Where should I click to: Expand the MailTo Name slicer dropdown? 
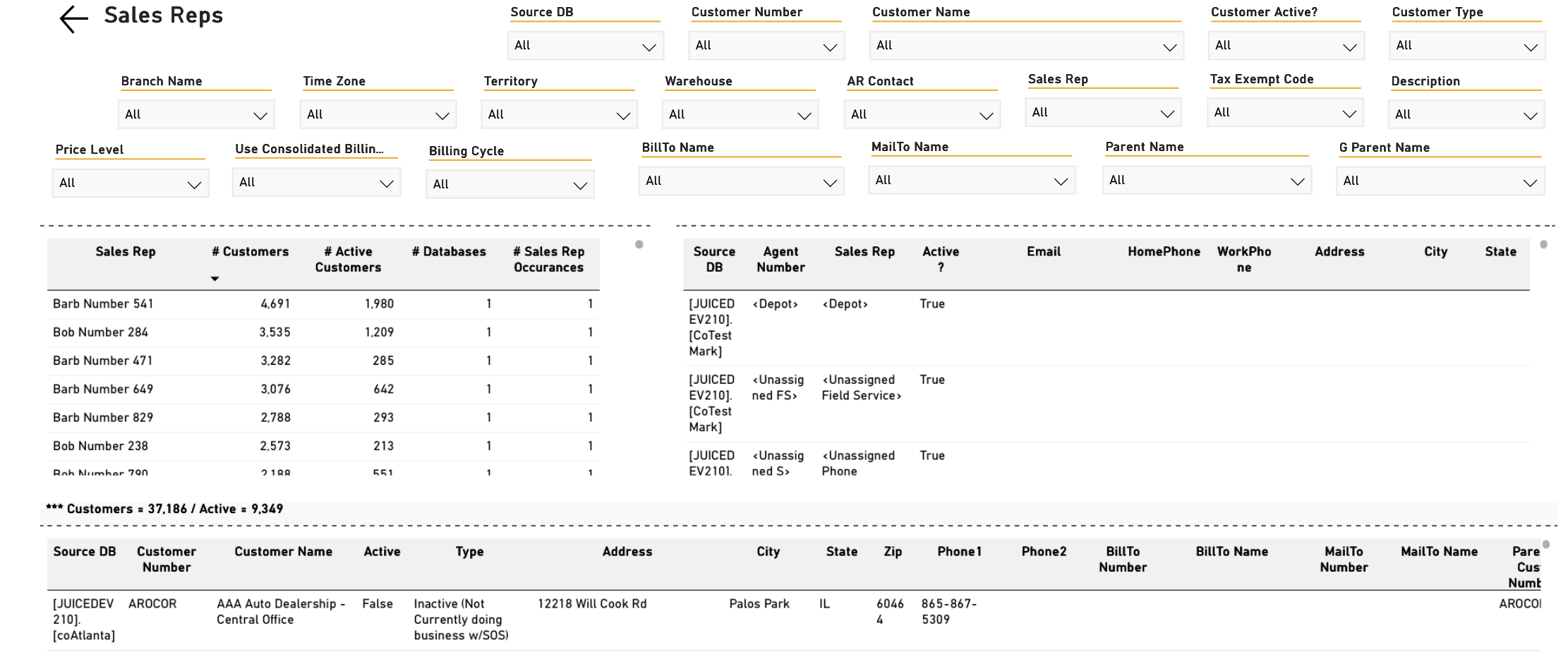972,181
